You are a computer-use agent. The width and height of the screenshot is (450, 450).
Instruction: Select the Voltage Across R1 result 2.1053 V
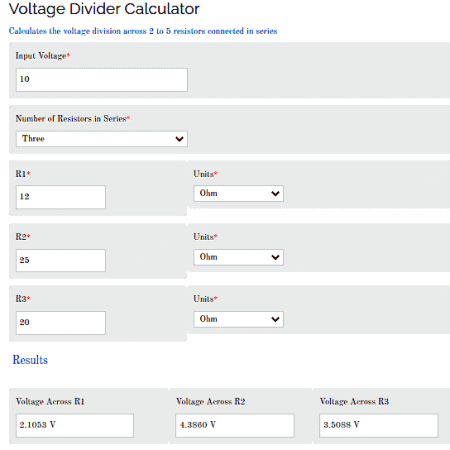coord(75,425)
